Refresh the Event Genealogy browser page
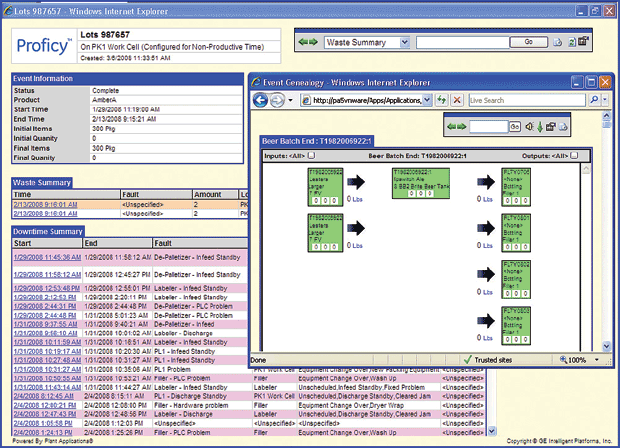 [441, 100]
